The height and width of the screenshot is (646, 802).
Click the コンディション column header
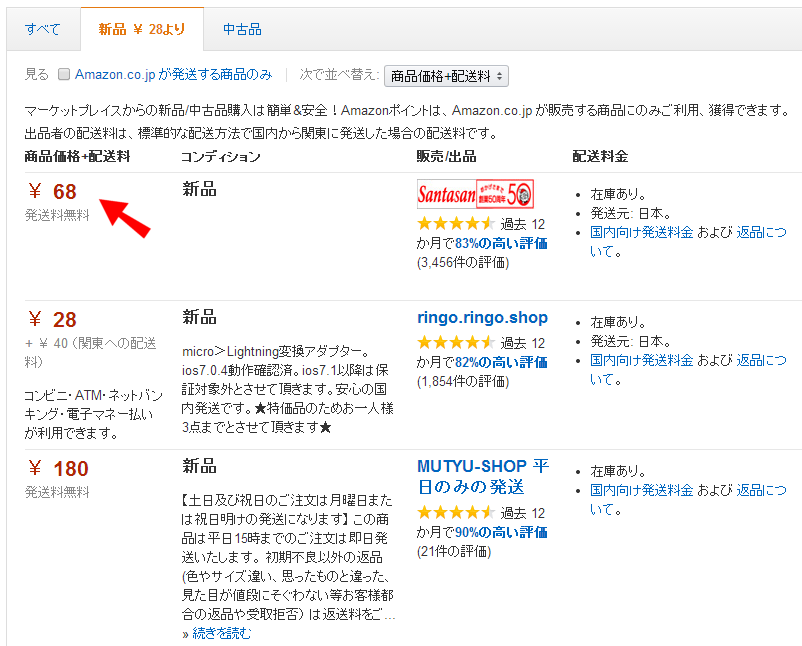220,156
